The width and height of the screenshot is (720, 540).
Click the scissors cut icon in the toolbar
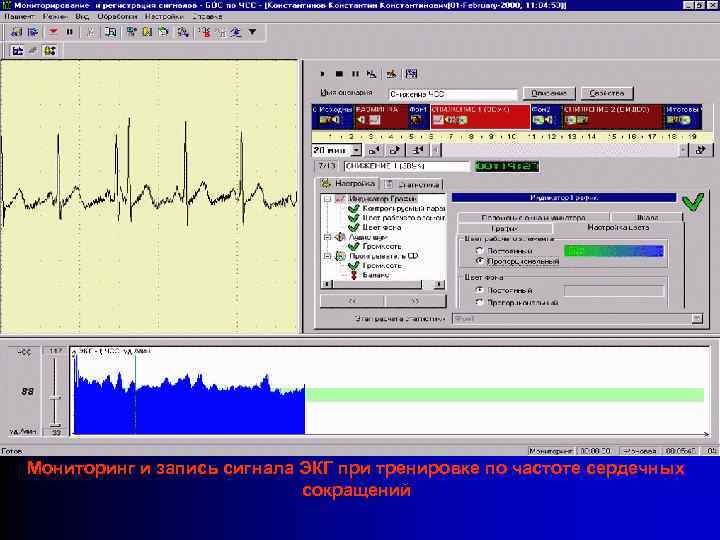pyautogui.click(x=89, y=31)
